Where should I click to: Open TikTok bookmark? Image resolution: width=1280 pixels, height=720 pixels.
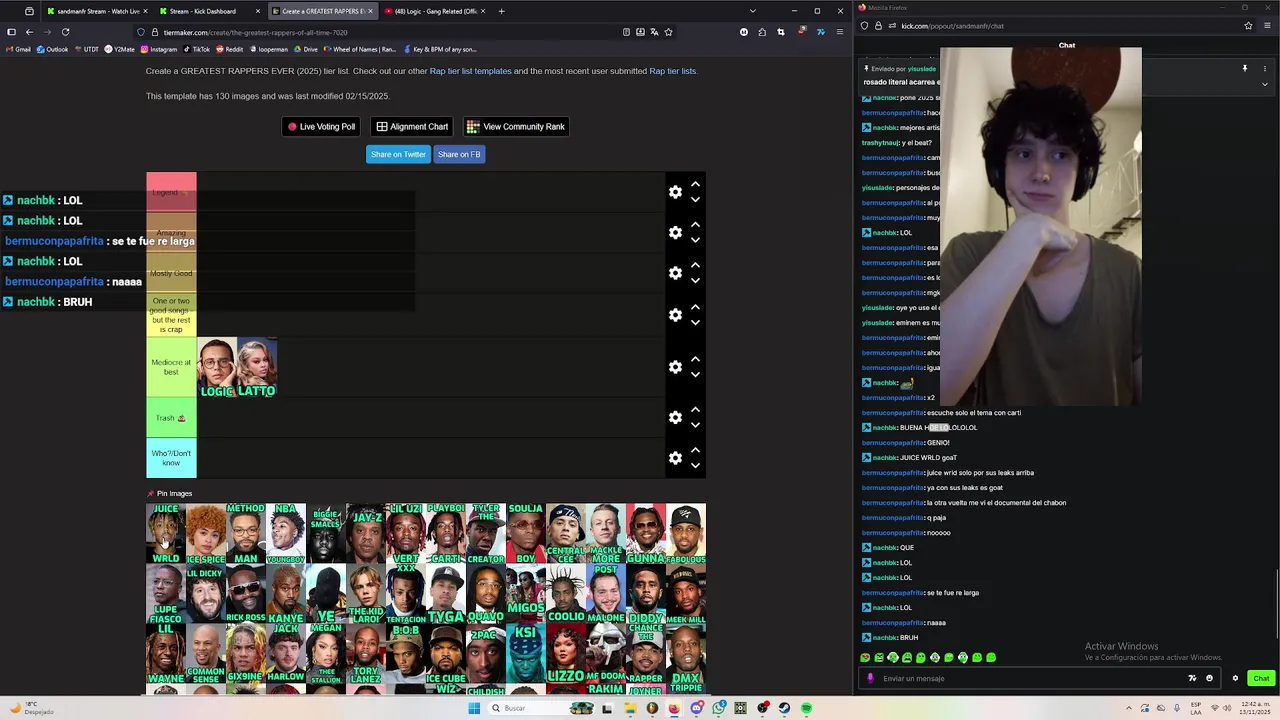pyautogui.click(x=196, y=49)
